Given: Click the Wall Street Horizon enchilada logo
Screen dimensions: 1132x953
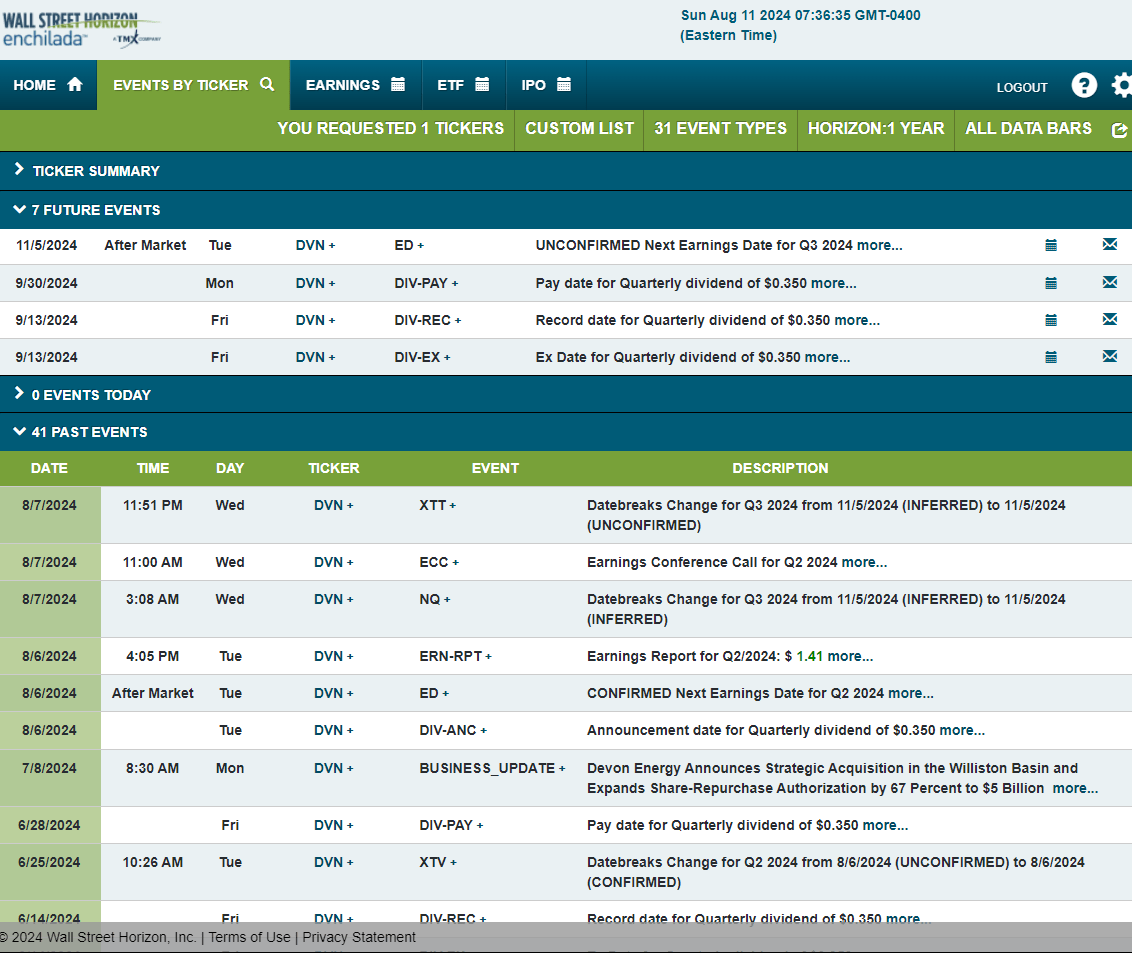Looking at the screenshot, I should [x=81, y=30].
